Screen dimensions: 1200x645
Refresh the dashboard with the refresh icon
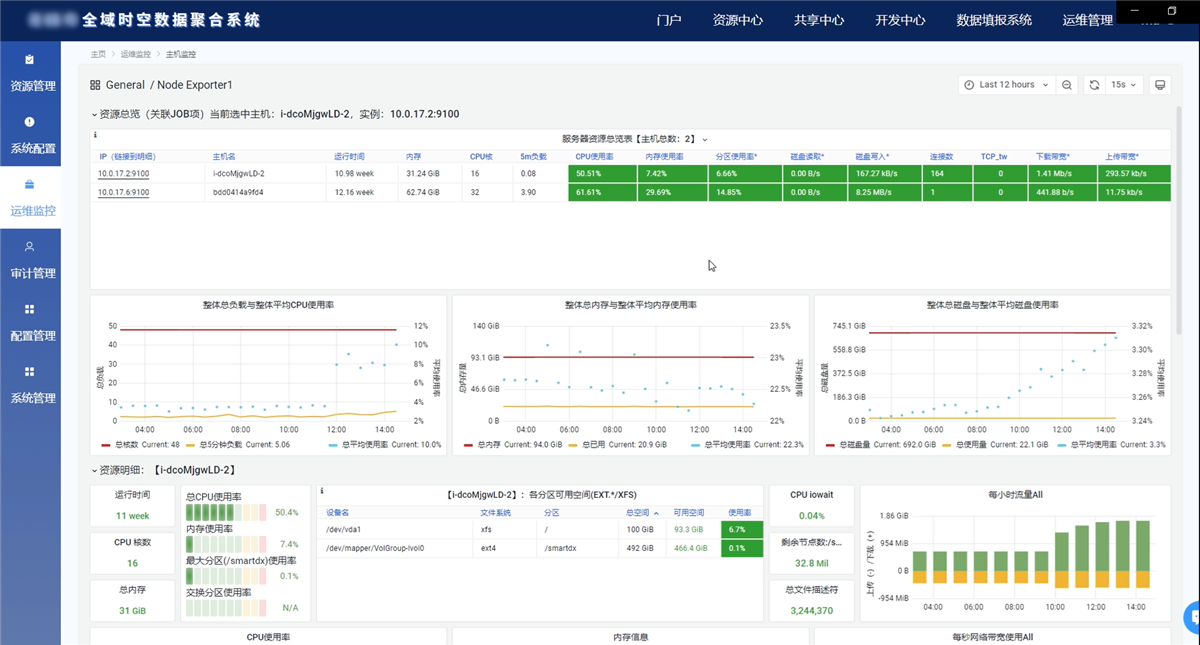(1095, 85)
